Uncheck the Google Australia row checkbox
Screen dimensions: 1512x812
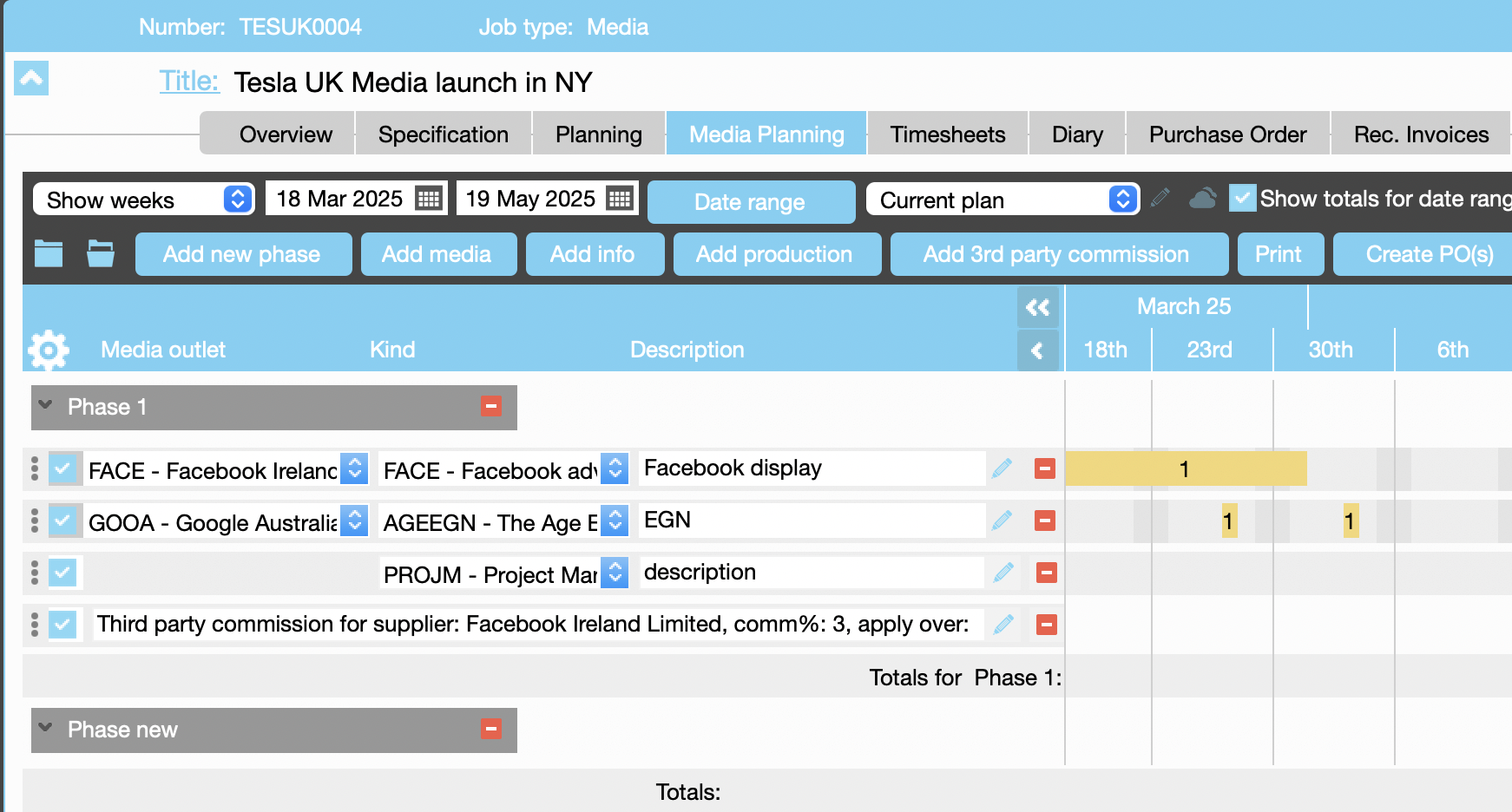coord(62,521)
